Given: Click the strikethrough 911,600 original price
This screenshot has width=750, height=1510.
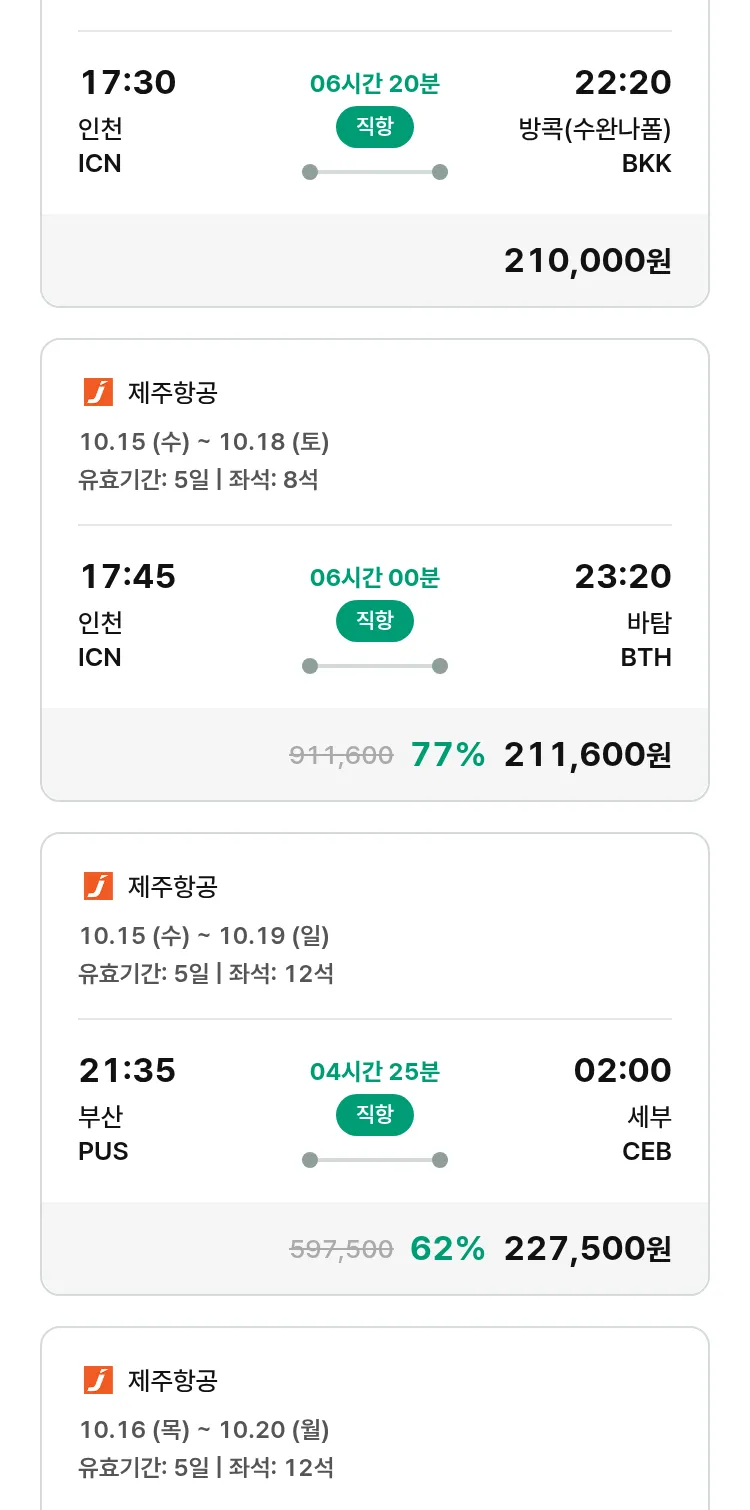Looking at the screenshot, I should point(341,756).
